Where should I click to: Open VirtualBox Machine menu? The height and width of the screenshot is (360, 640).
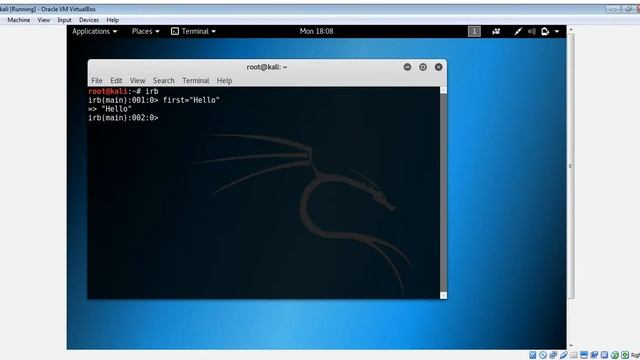pos(18,20)
